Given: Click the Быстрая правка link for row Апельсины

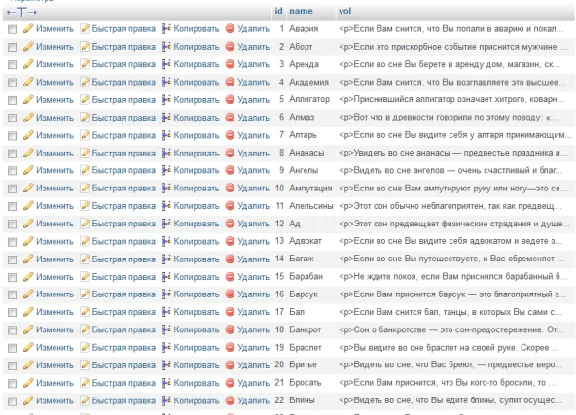Looking at the screenshot, I should 123,206.
